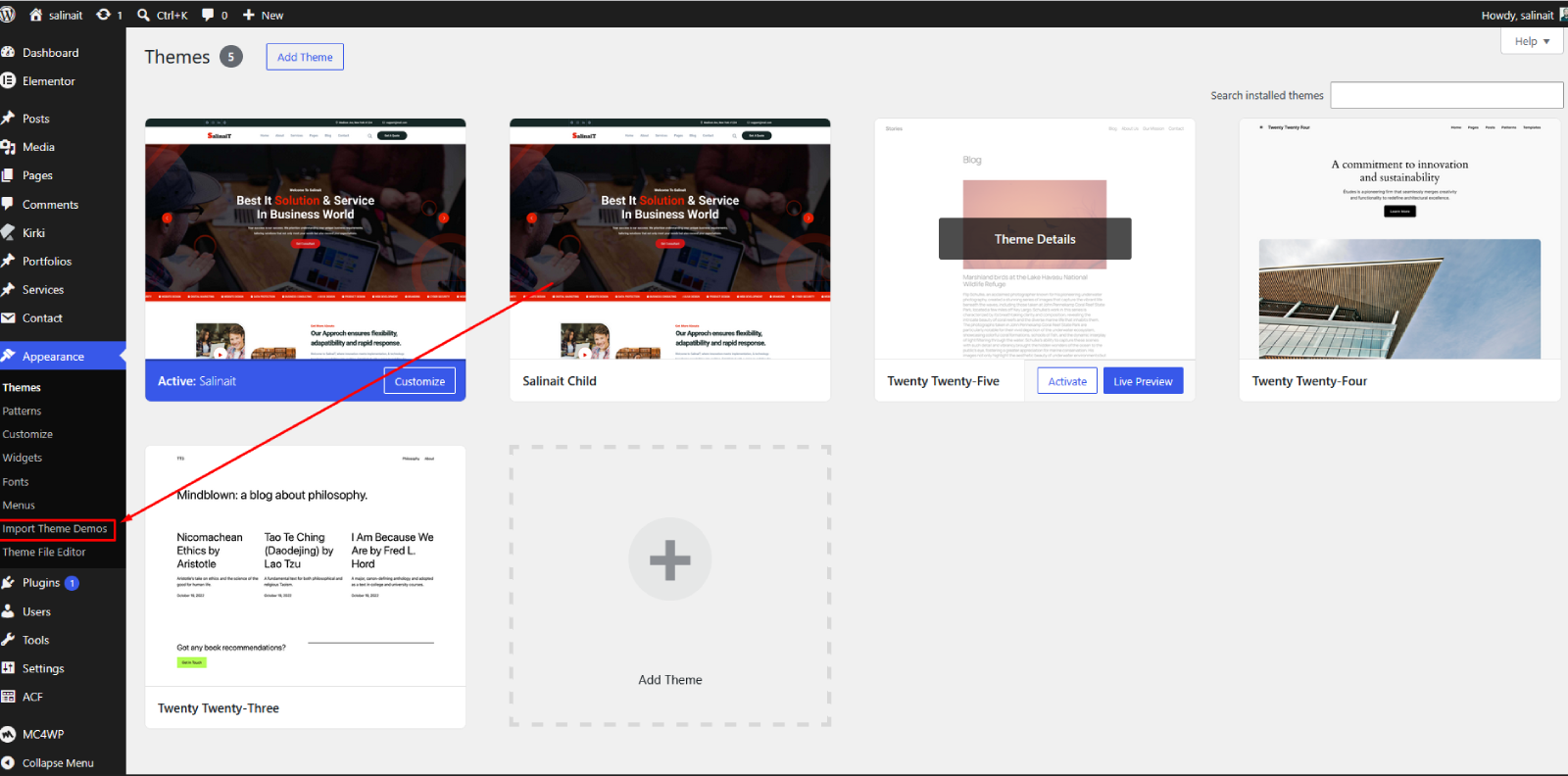Open Import Theme Demos submenu item
This screenshot has height=776, width=1568.
(55, 529)
